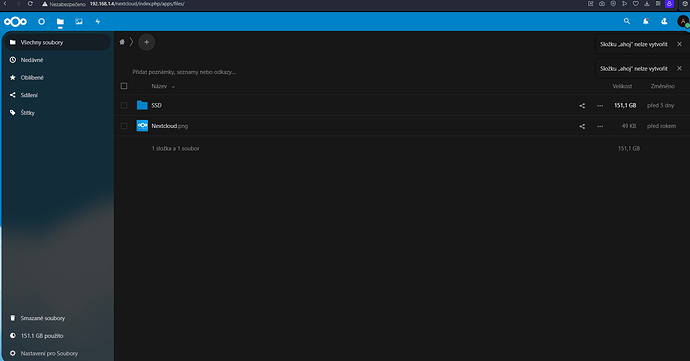The image size is (690, 361).
Task: Open the search magnifier in header
Action: pos(627,21)
